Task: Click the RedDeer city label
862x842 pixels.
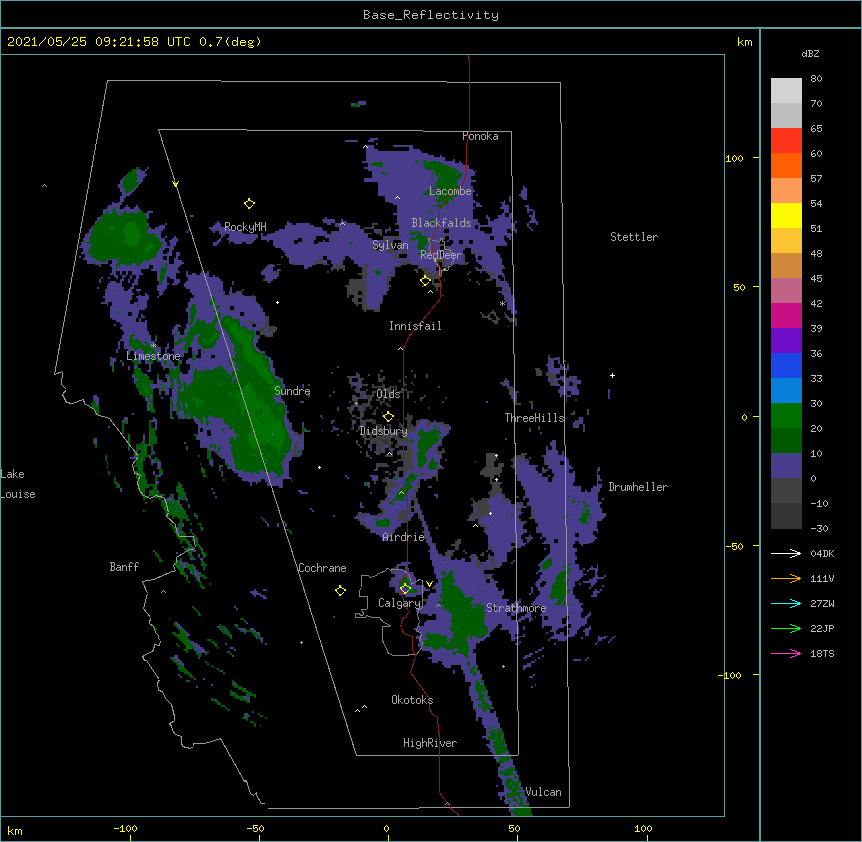Action: point(441,255)
